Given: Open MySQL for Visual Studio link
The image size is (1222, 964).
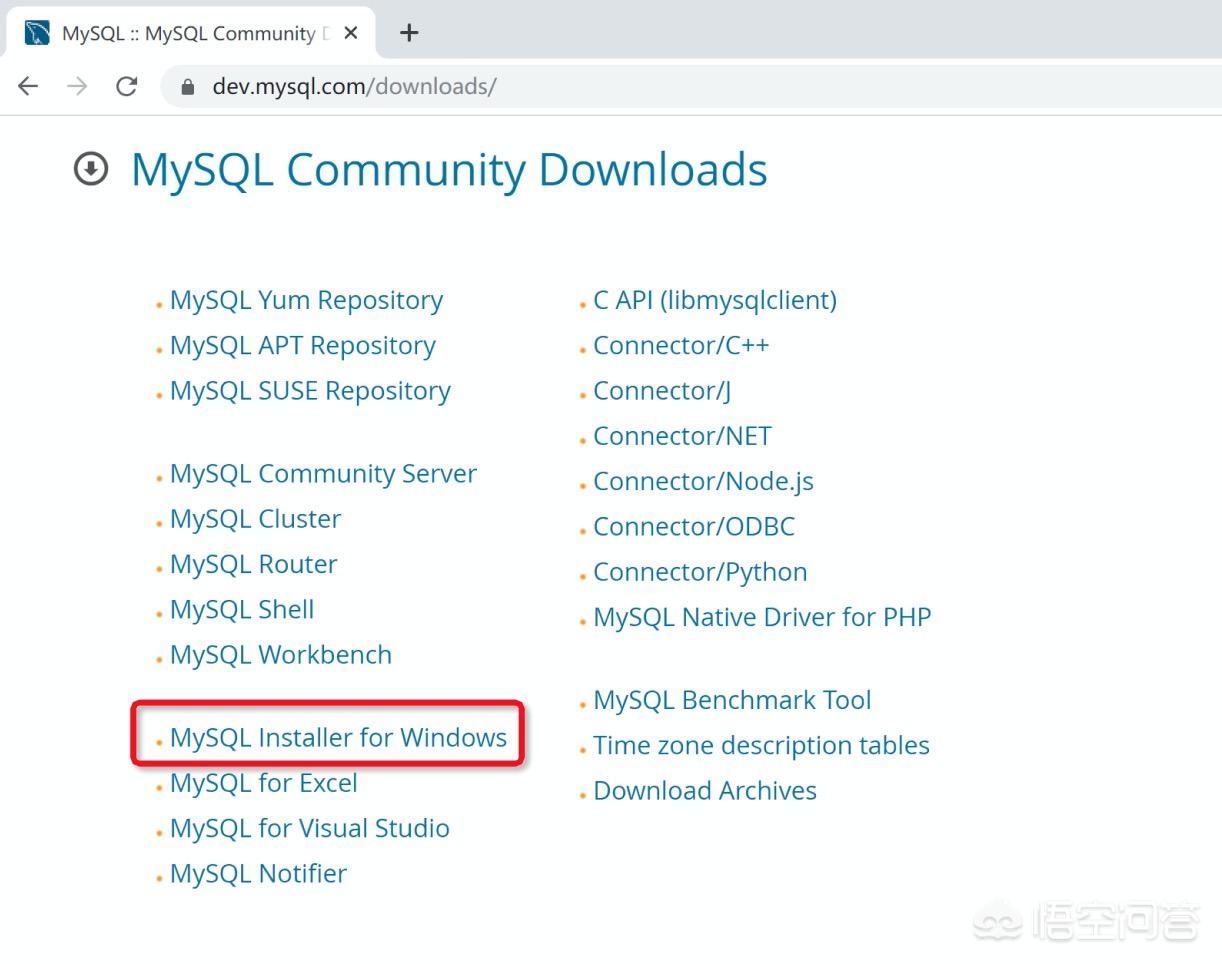Looking at the screenshot, I should 310,828.
